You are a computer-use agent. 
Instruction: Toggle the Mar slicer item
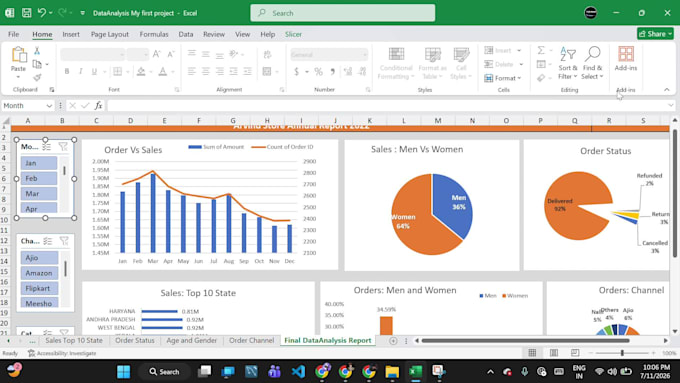tap(39, 193)
